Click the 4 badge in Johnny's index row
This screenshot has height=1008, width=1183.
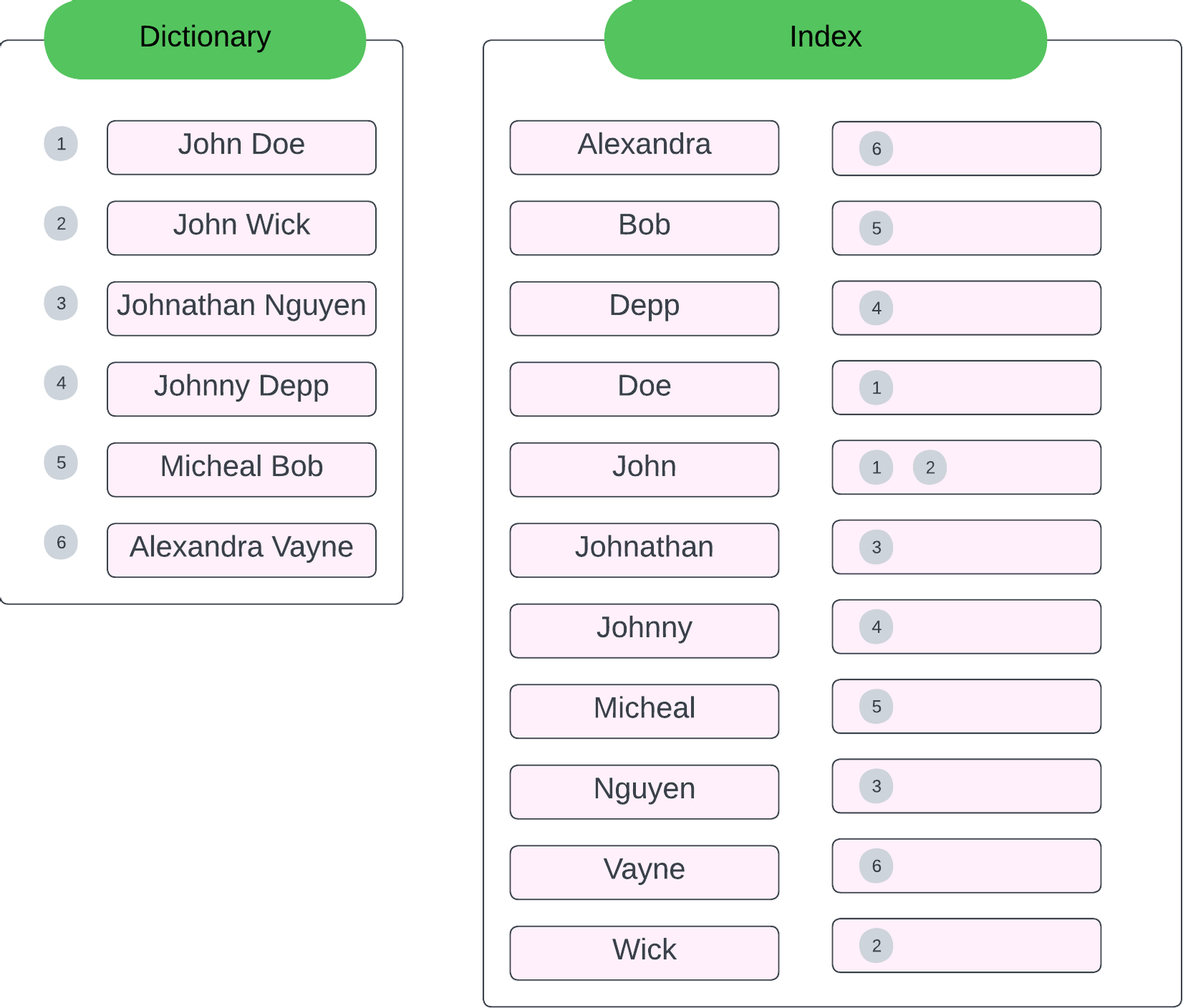[x=875, y=627]
